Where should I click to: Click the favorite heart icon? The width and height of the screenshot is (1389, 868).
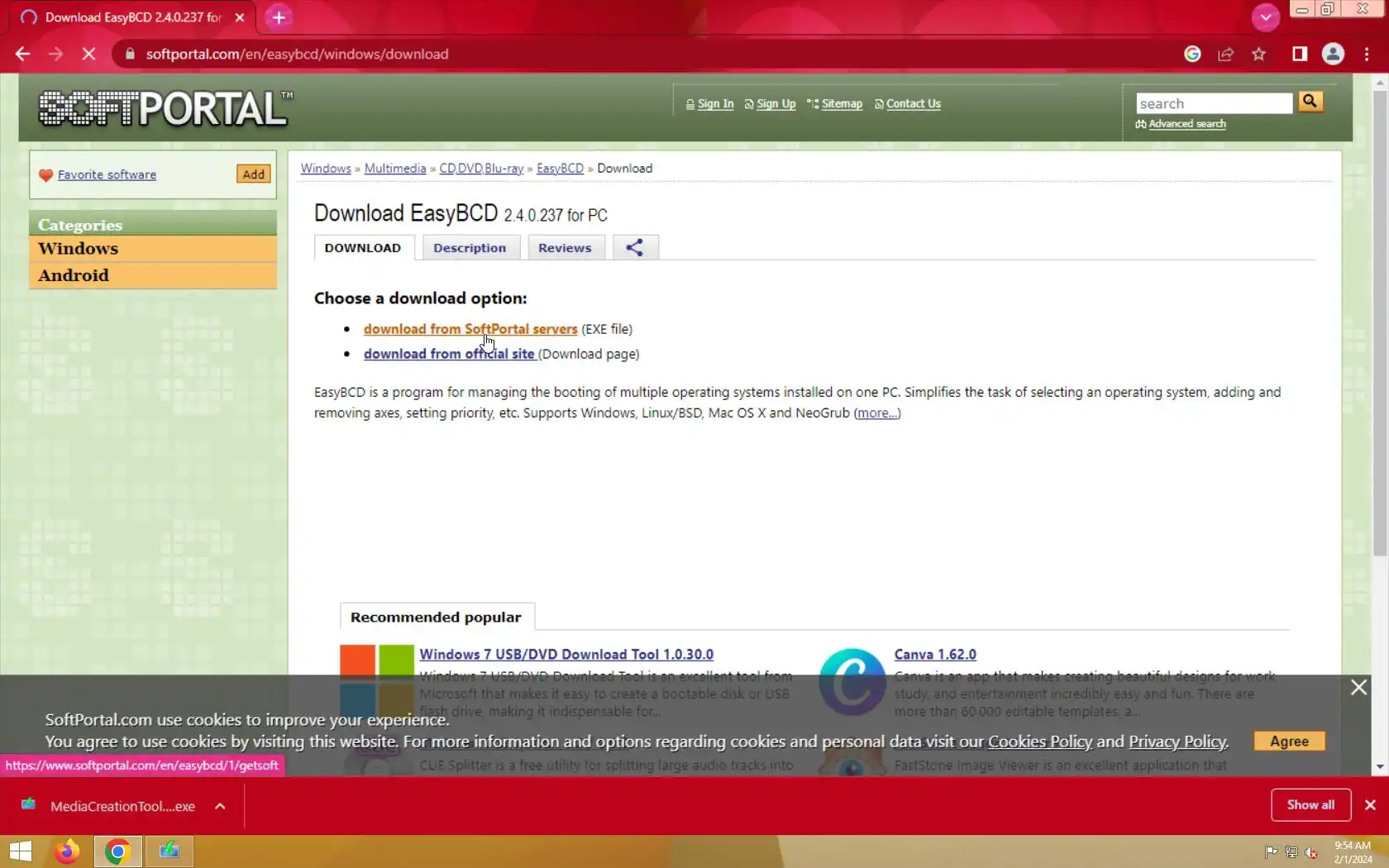coord(46,174)
